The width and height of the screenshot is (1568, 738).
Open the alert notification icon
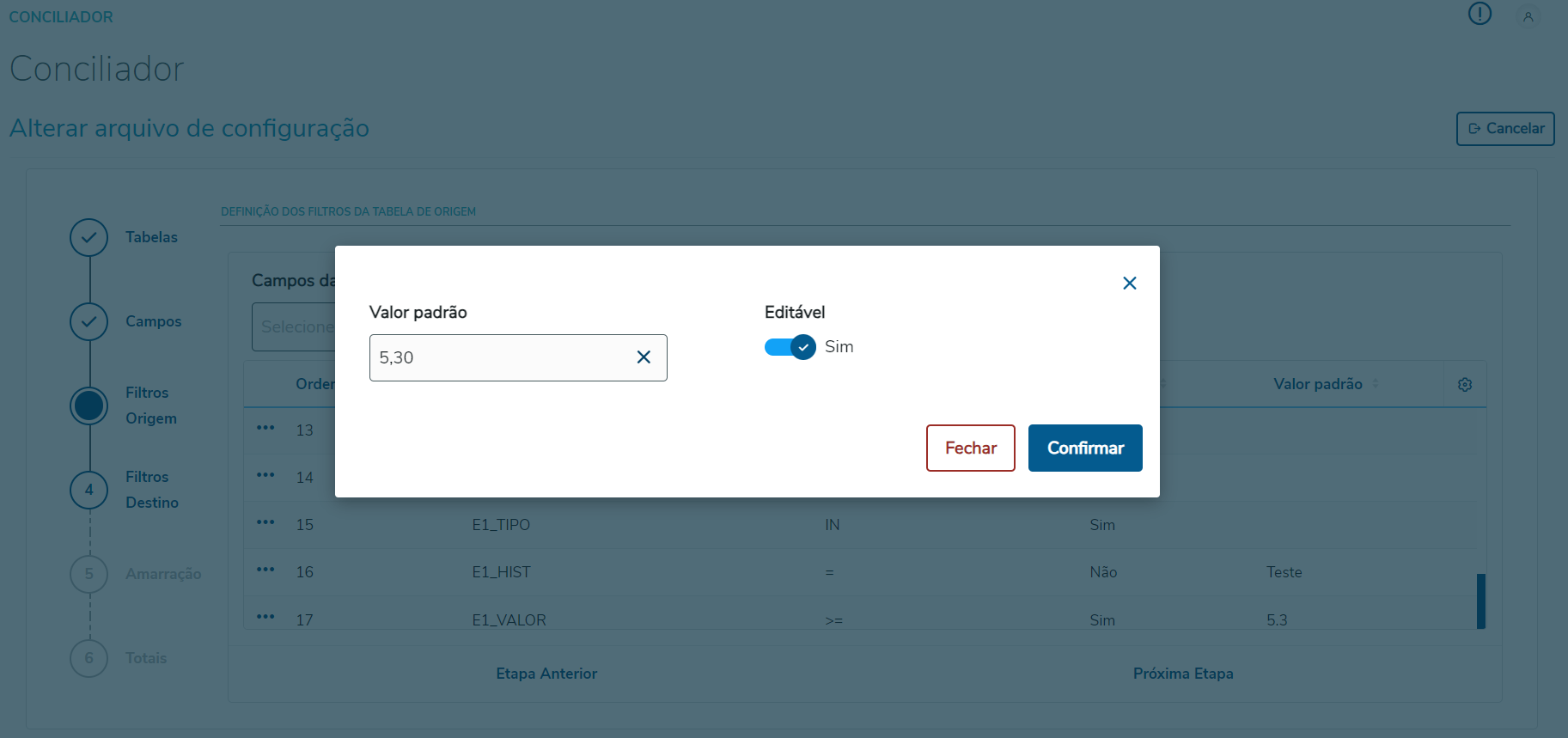click(1480, 14)
